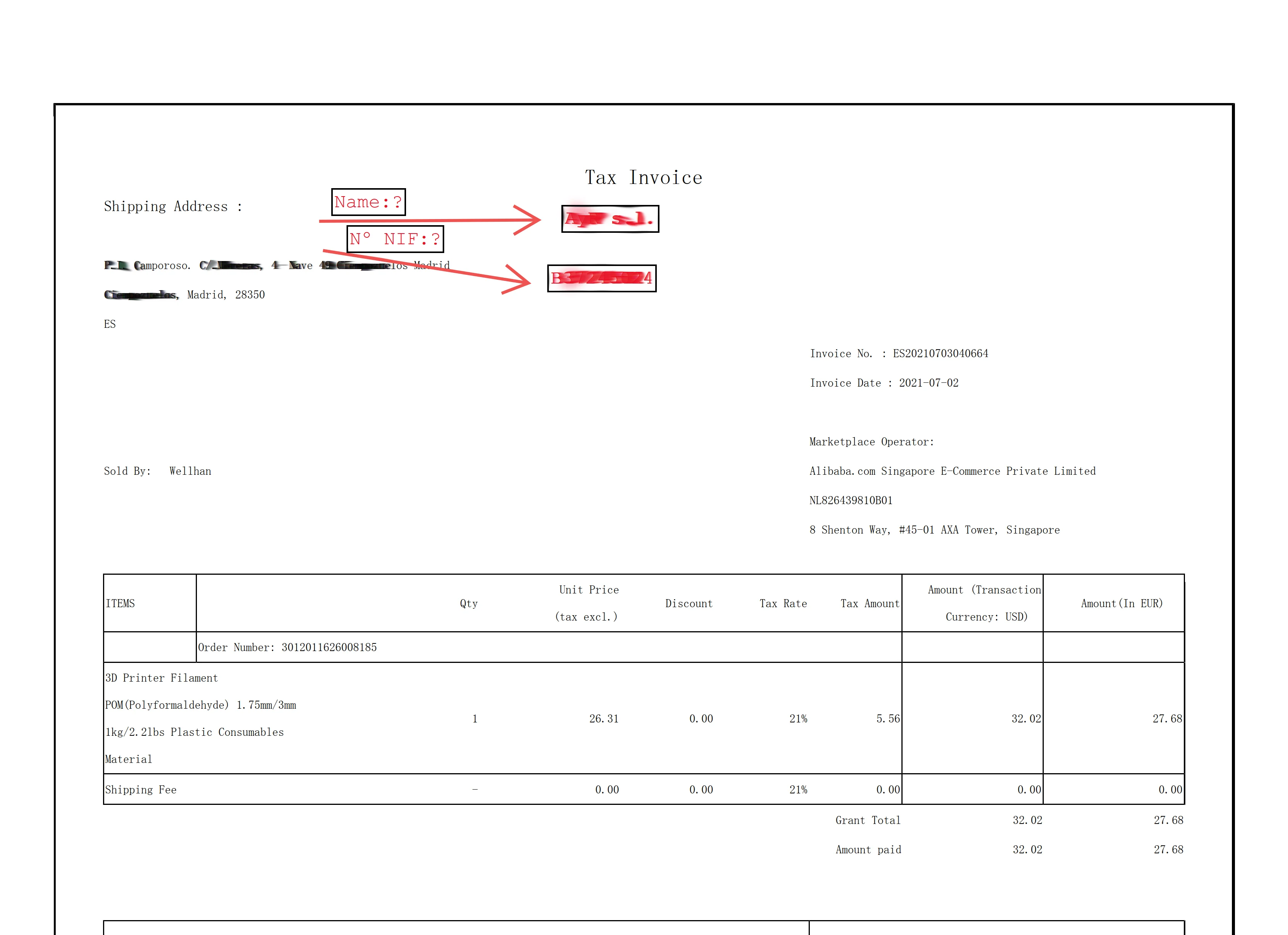Click the 'Shipping Address :' label
1288x935 pixels.
pyautogui.click(x=172, y=206)
